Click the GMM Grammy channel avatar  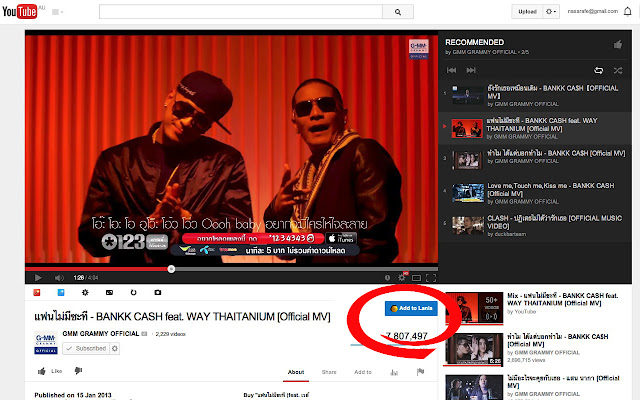pyautogui.click(x=46, y=342)
